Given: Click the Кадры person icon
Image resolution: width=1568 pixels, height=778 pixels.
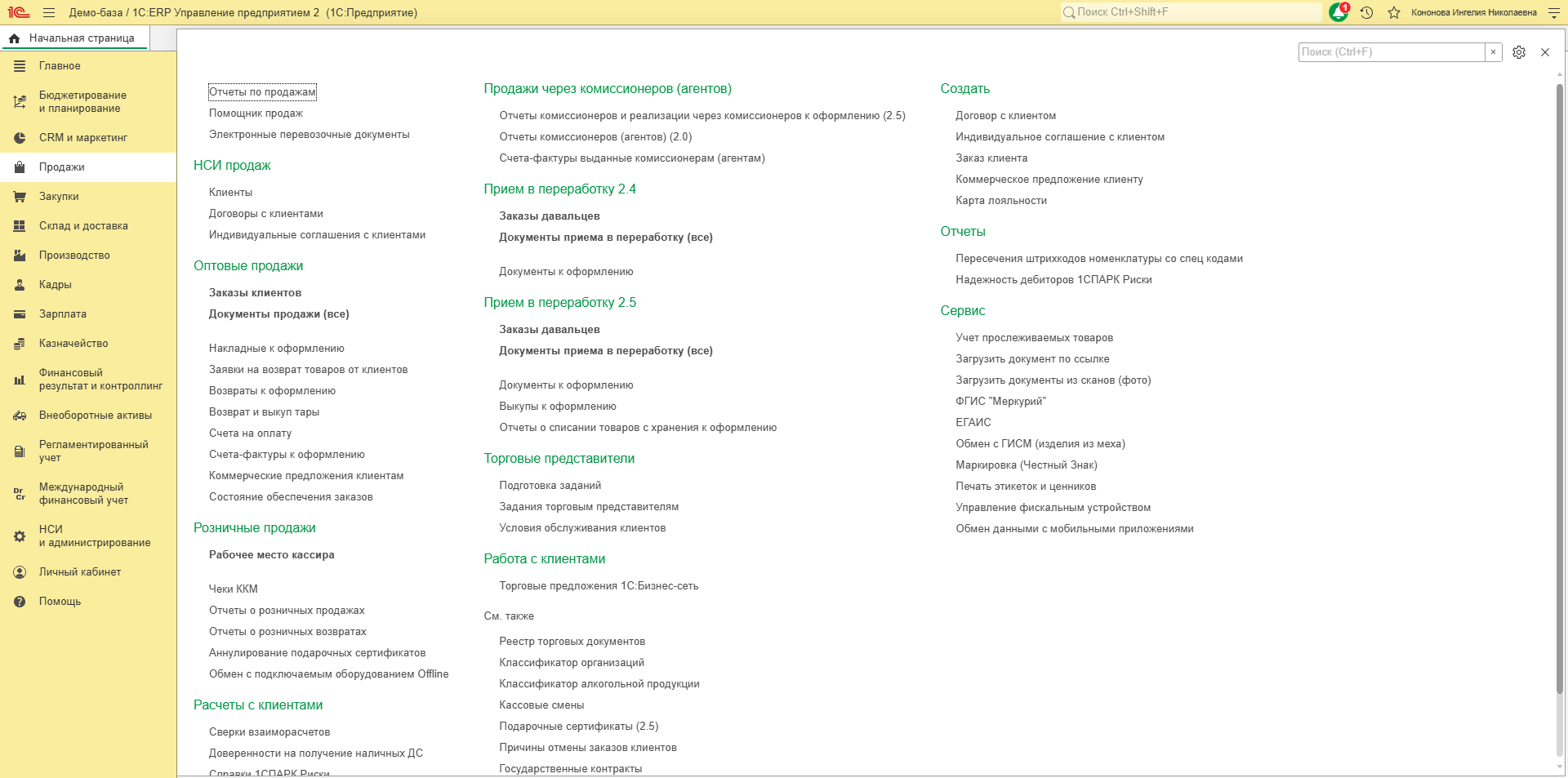Looking at the screenshot, I should click(x=20, y=285).
